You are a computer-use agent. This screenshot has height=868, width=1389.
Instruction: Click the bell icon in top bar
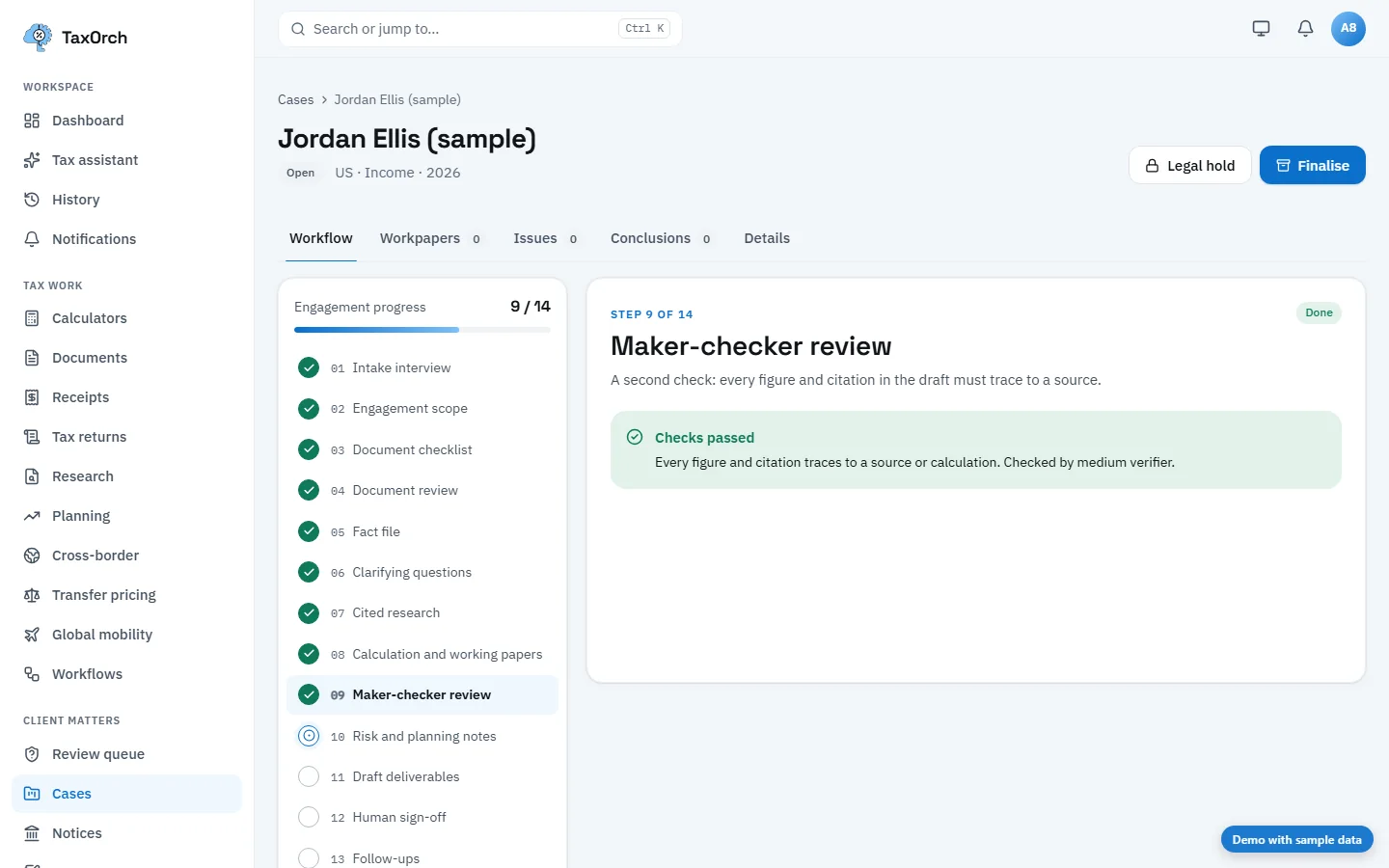tap(1305, 28)
